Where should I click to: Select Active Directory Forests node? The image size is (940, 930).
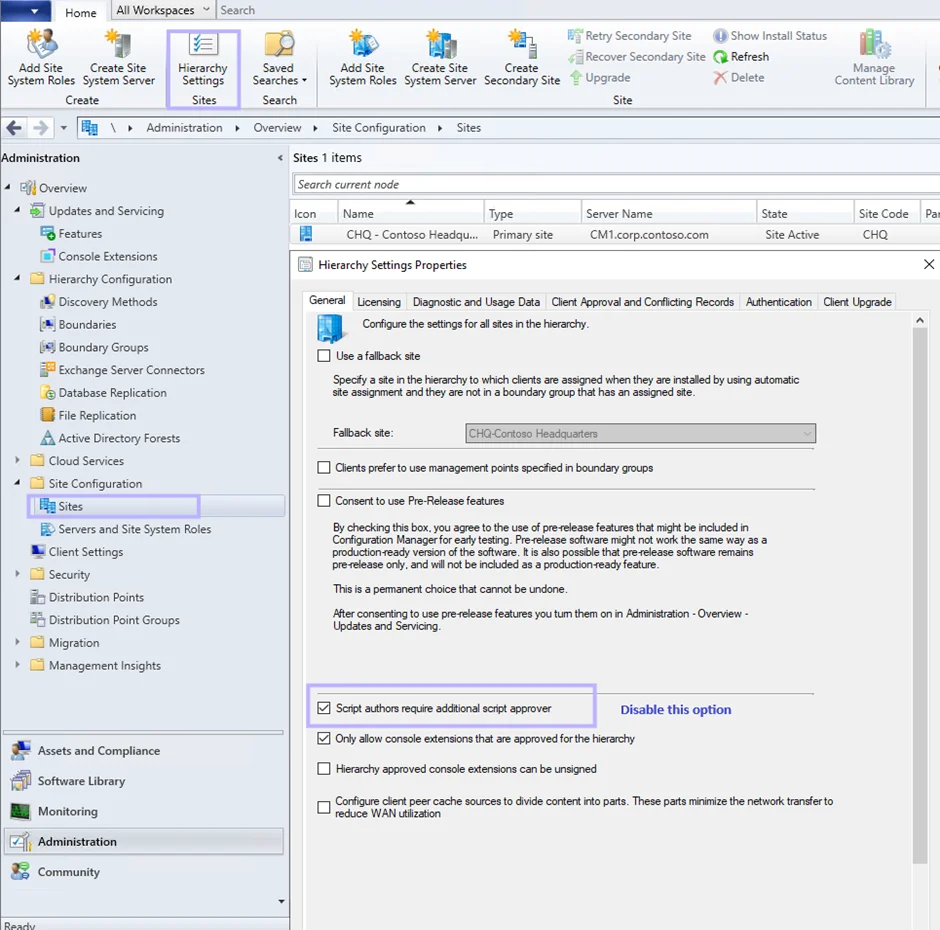pyautogui.click(x=110, y=438)
